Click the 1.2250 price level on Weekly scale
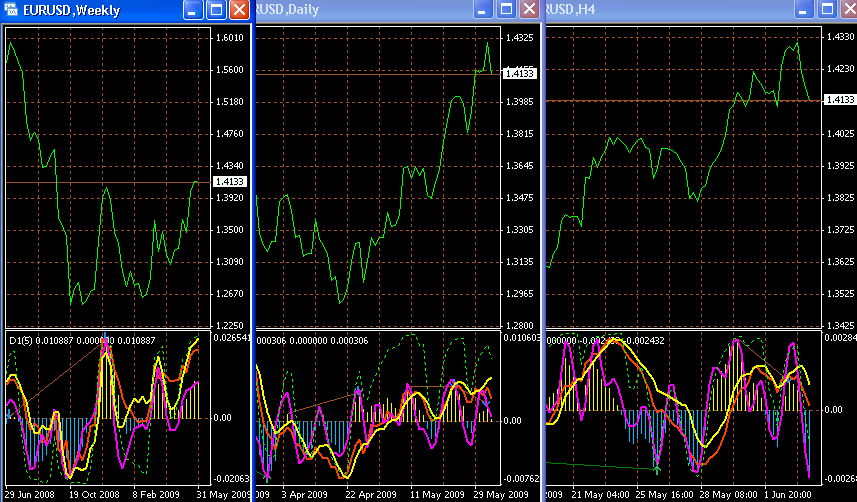Viewport: 857px width, 502px height. [230, 326]
